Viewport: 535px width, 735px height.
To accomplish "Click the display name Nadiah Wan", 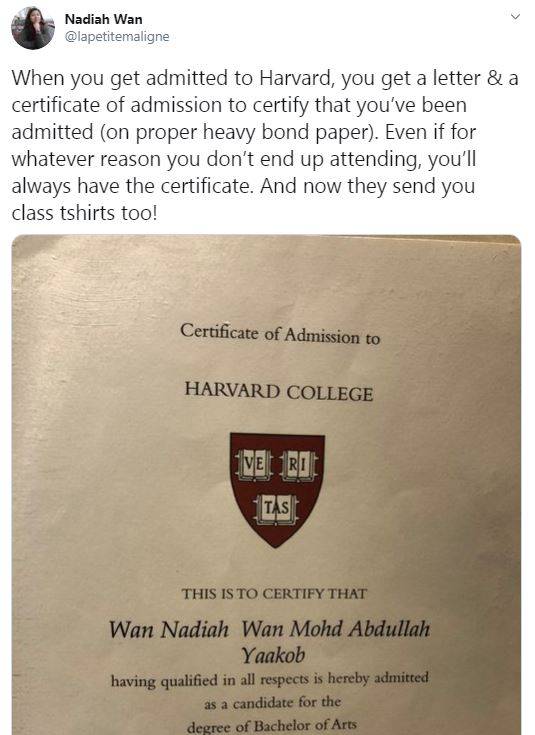I will pyautogui.click(x=103, y=19).
